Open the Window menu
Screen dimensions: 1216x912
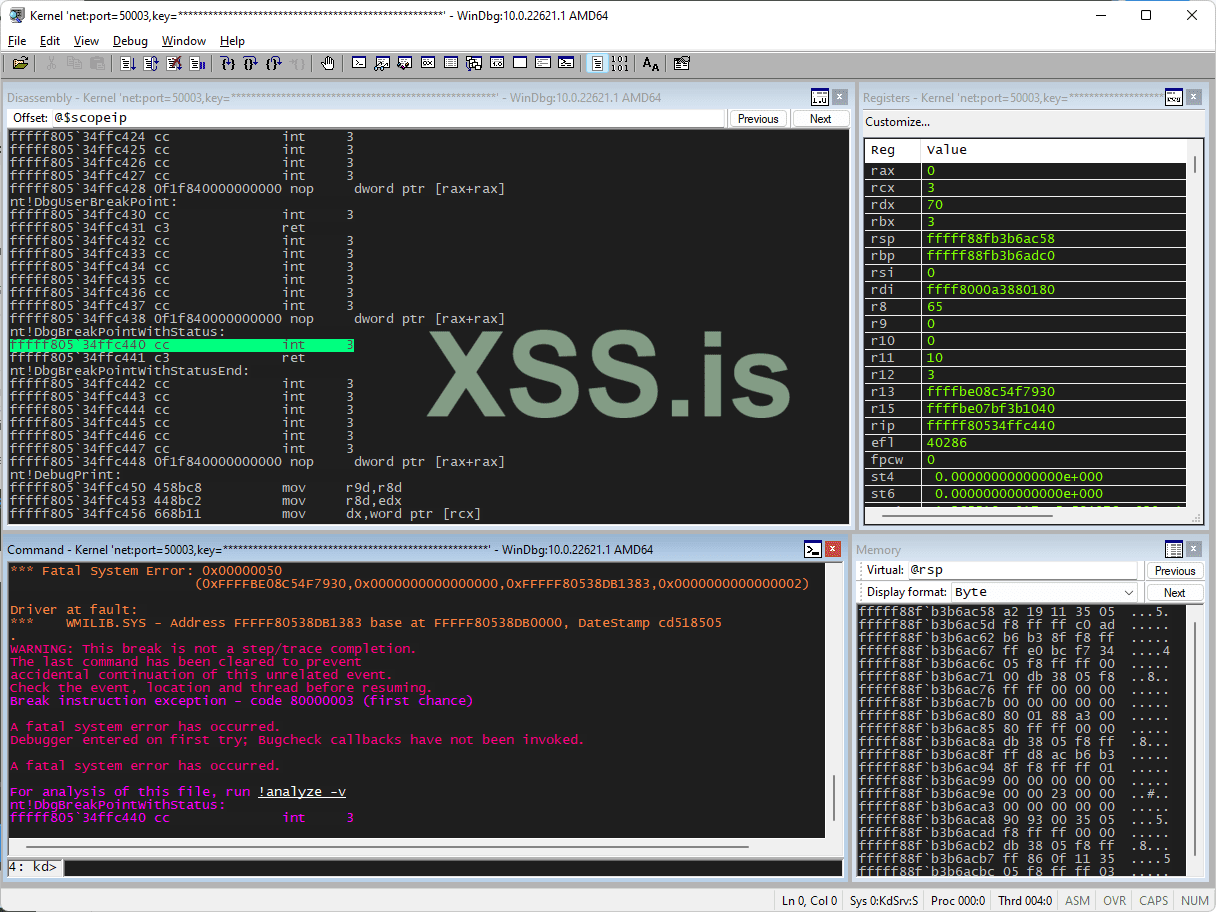click(184, 41)
